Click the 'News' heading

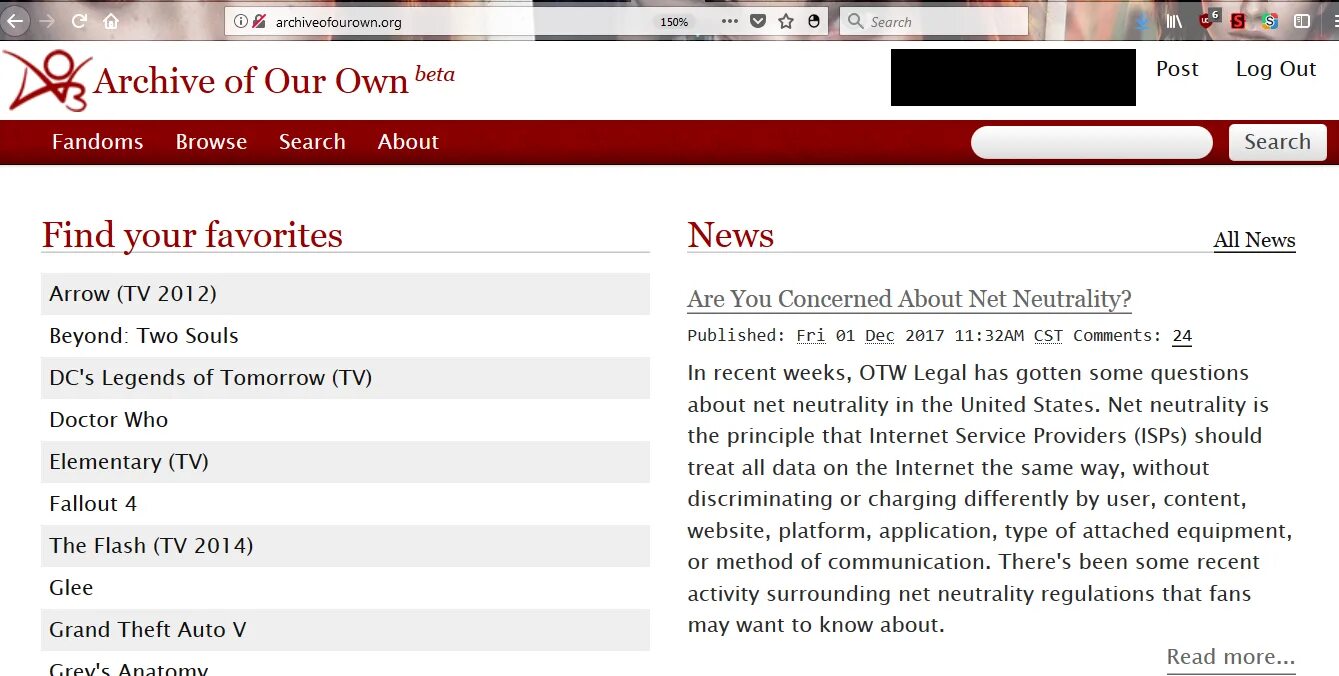(x=731, y=235)
